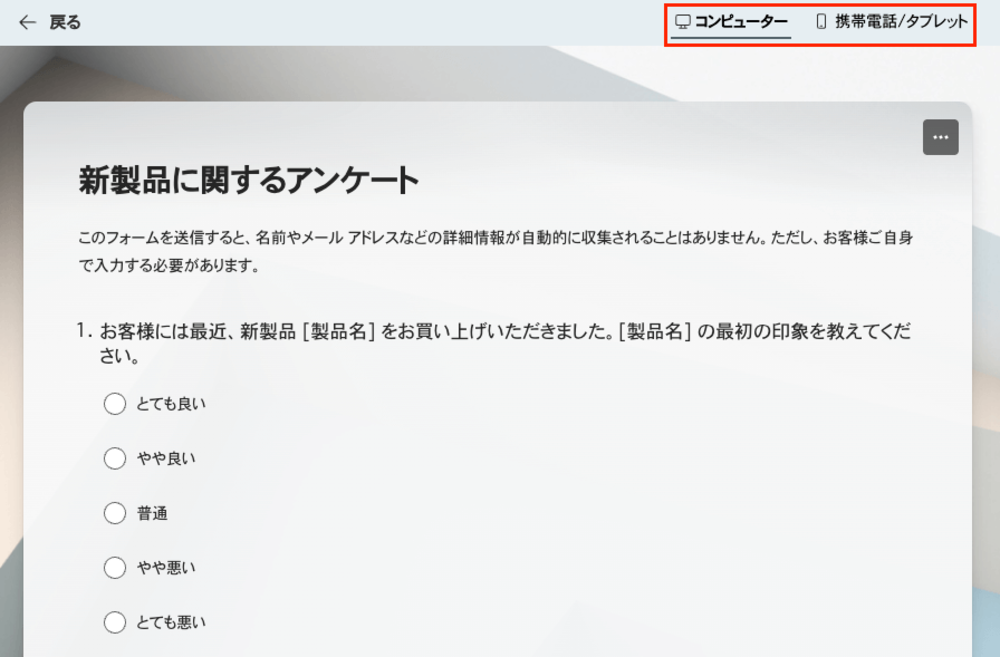Click the 新製品に関するアンケート form title
The height and width of the screenshot is (657, 1000).
[x=248, y=181]
